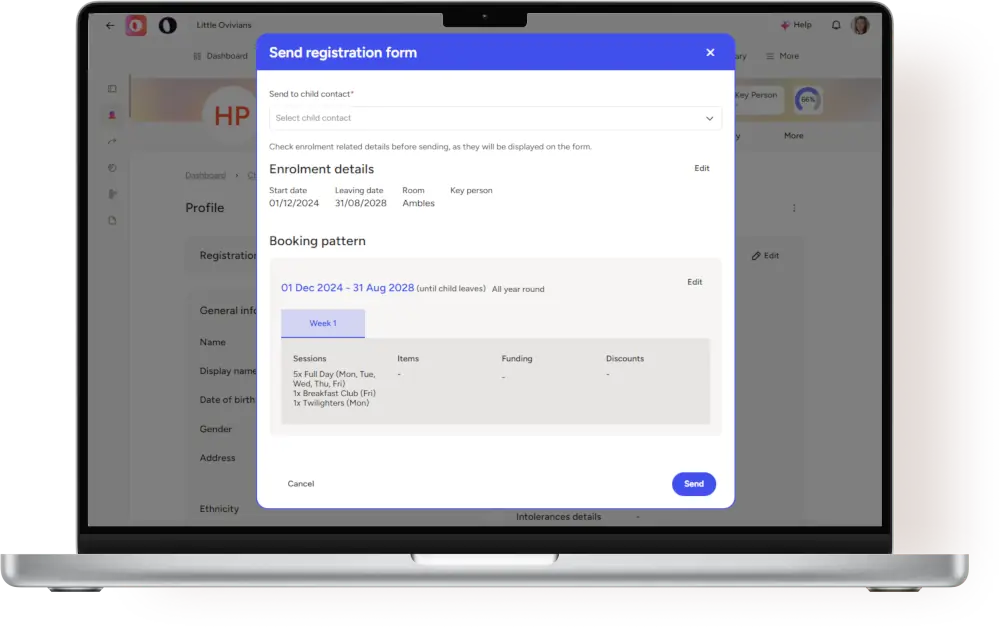Select the child profile icon in sidebar
Screen dimensions: 1000x627
pos(112,115)
